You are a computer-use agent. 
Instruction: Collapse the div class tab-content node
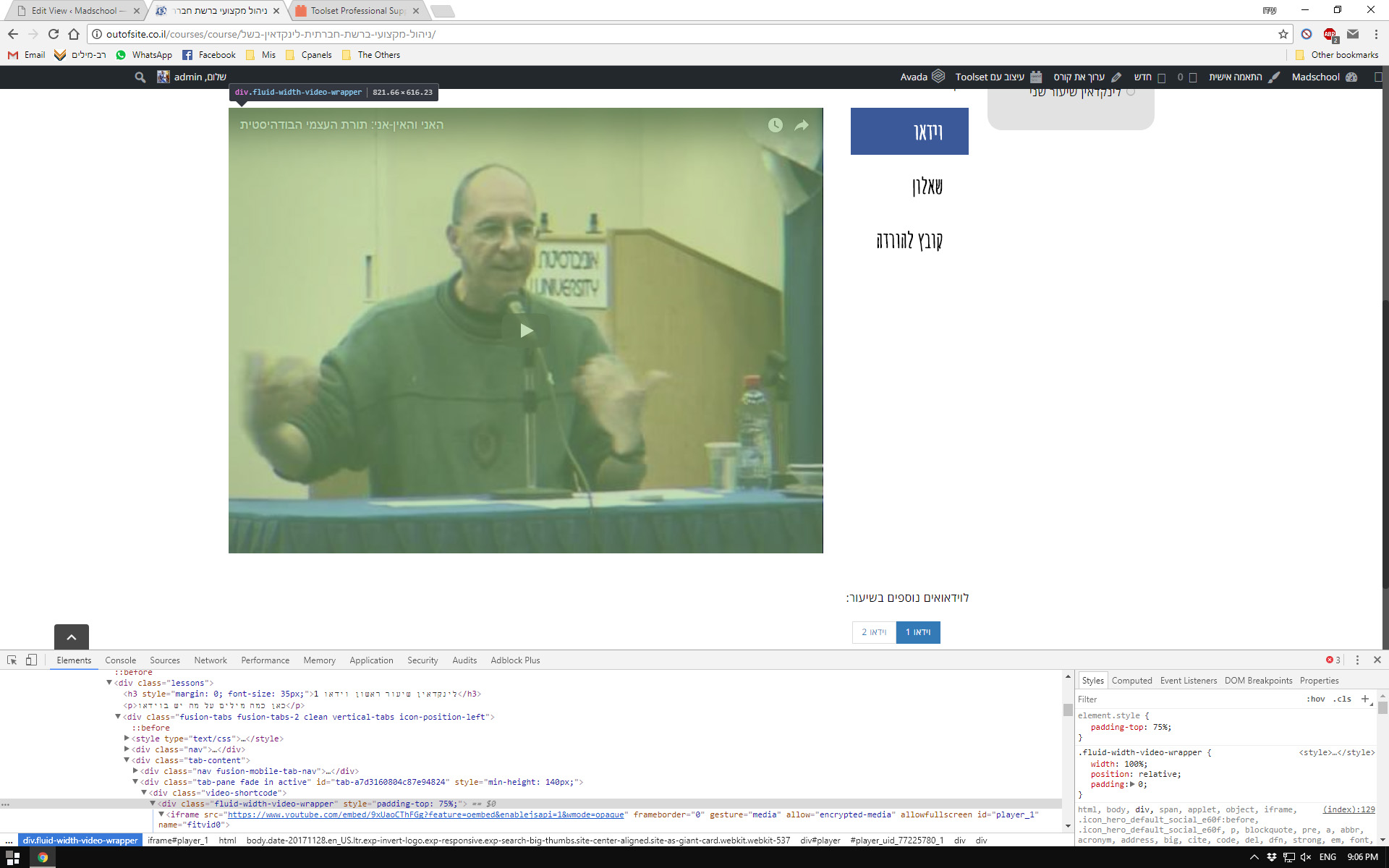pos(127,760)
